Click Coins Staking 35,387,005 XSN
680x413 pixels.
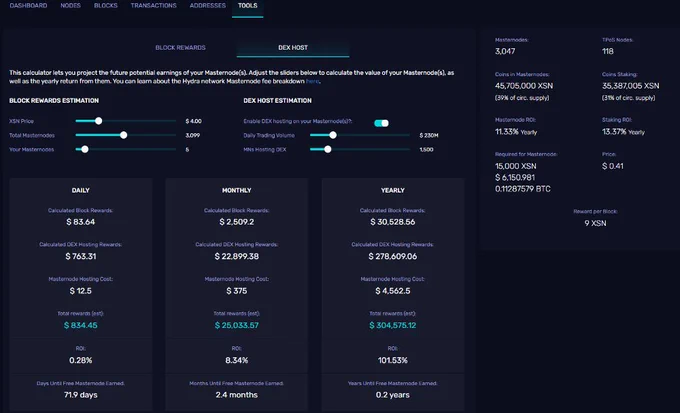click(631, 86)
